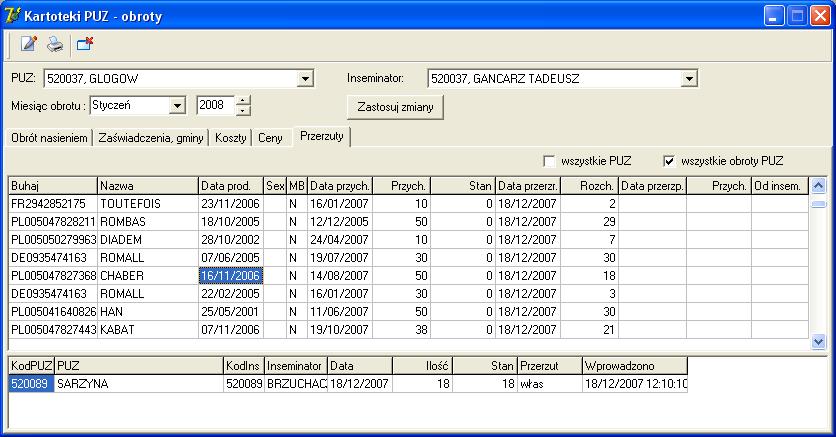
Task: Expand the Inseminator dropdown list
Action: (689, 79)
